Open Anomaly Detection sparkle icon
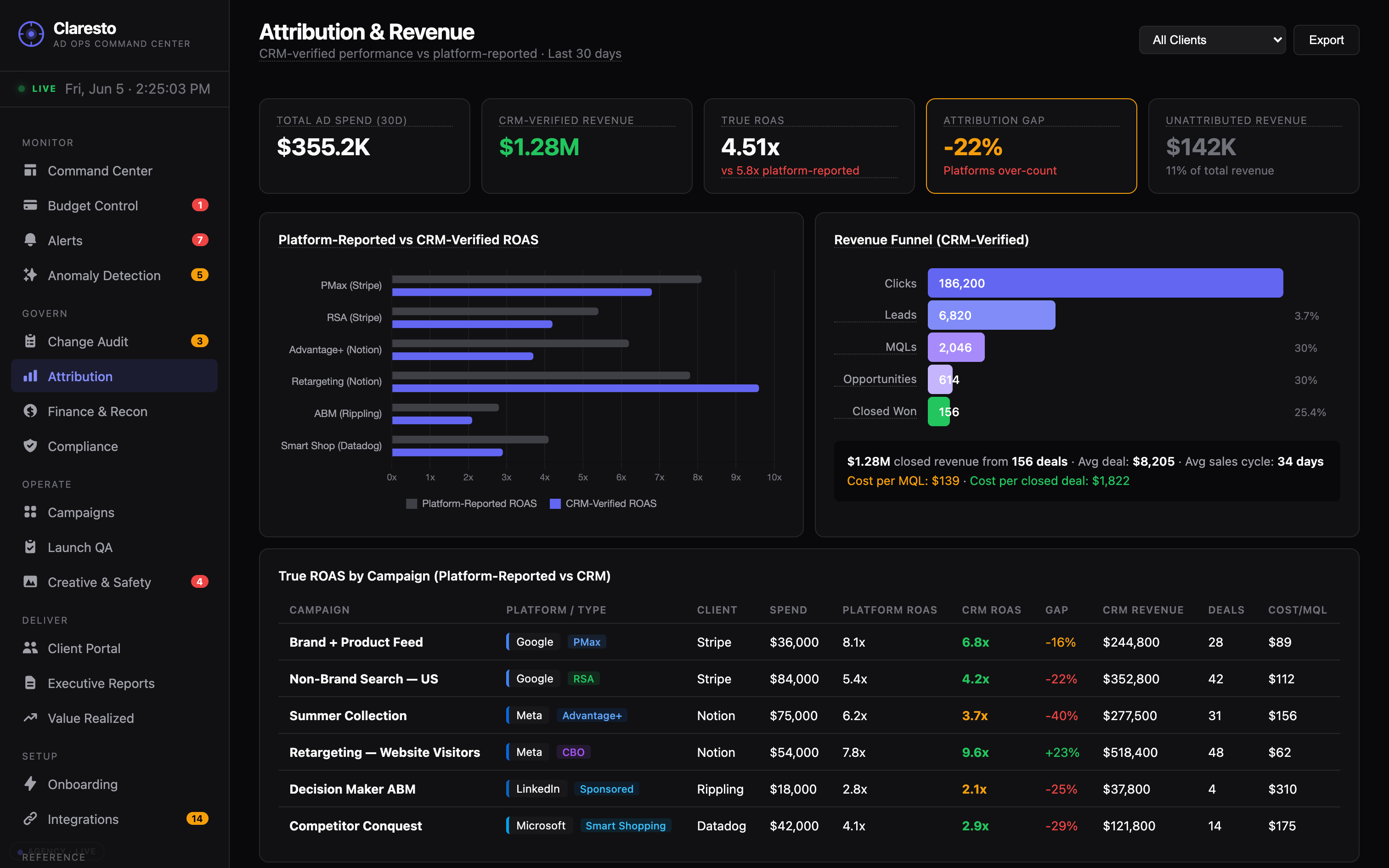This screenshot has height=868, width=1389. [30, 275]
